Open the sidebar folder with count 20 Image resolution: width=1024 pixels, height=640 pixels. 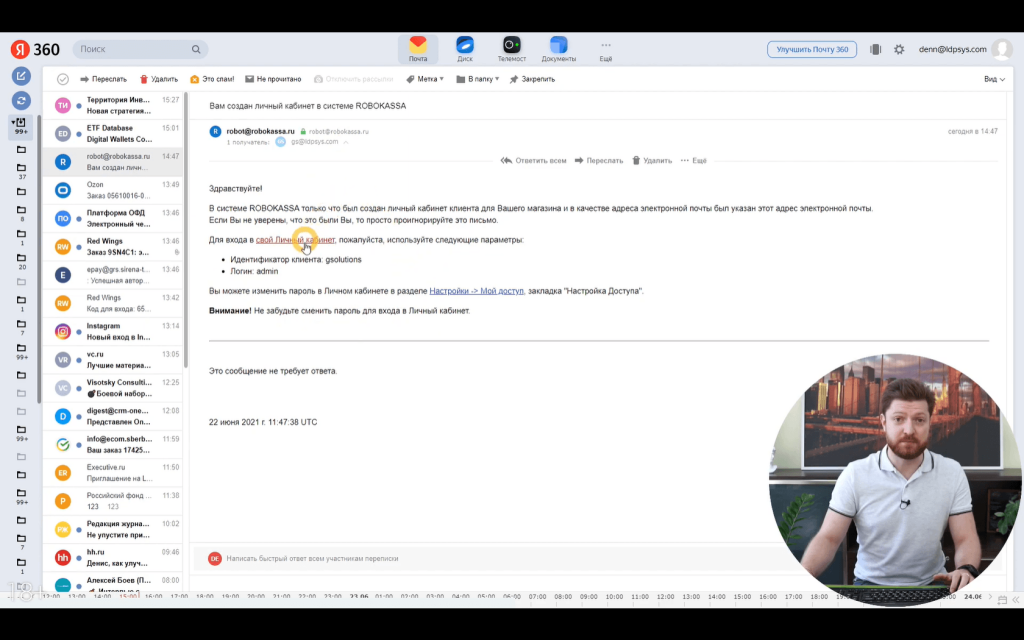(x=22, y=261)
